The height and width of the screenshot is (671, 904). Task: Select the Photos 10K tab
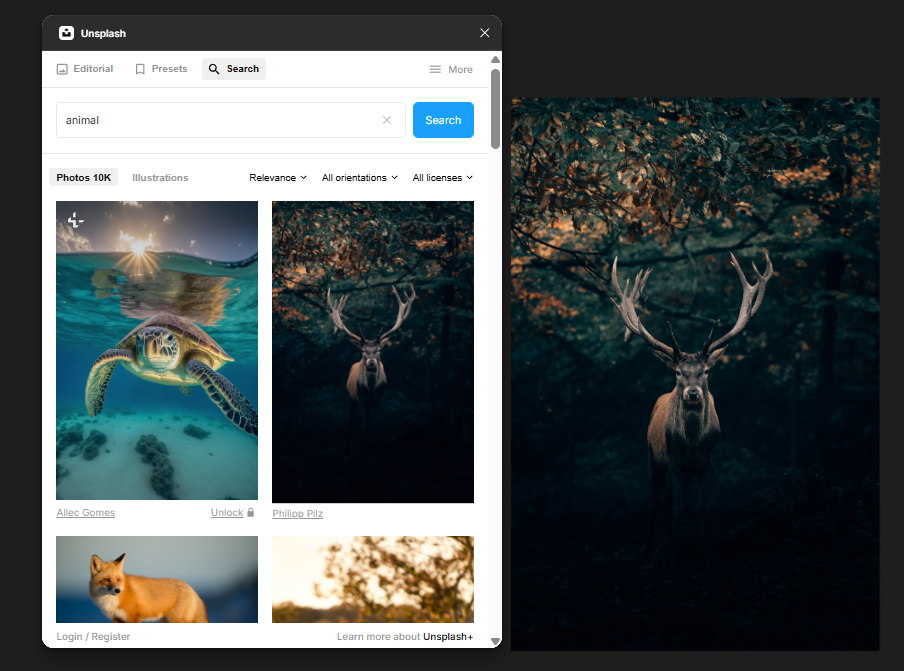point(84,178)
